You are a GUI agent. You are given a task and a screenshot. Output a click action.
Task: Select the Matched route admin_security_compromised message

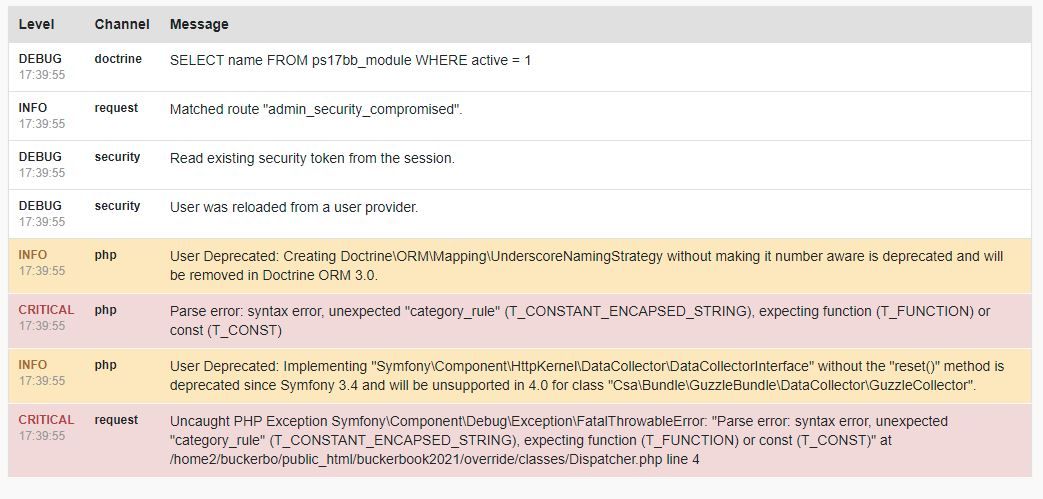[x=316, y=110]
